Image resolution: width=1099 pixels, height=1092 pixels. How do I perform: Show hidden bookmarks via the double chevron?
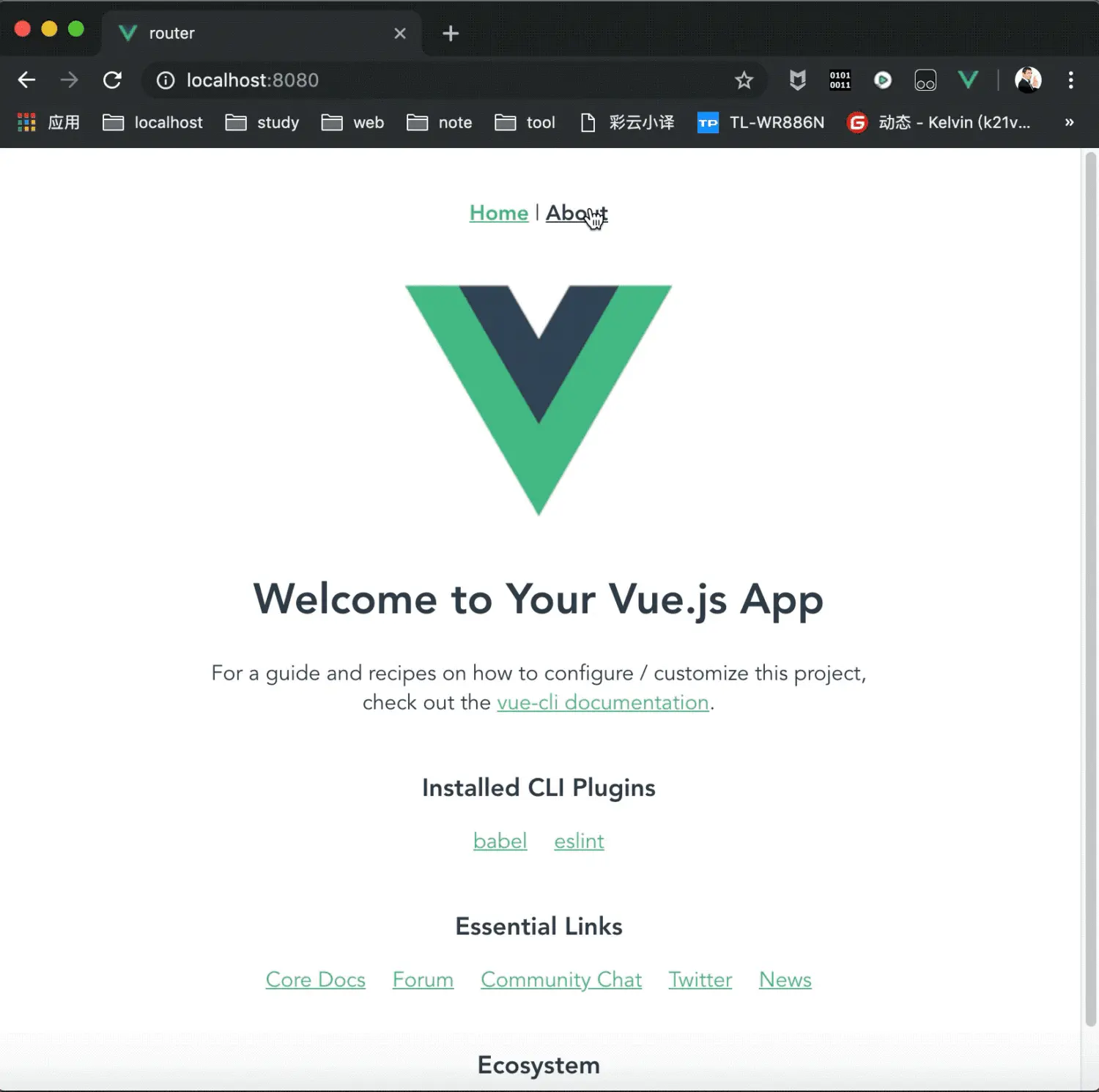pos(1069,122)
